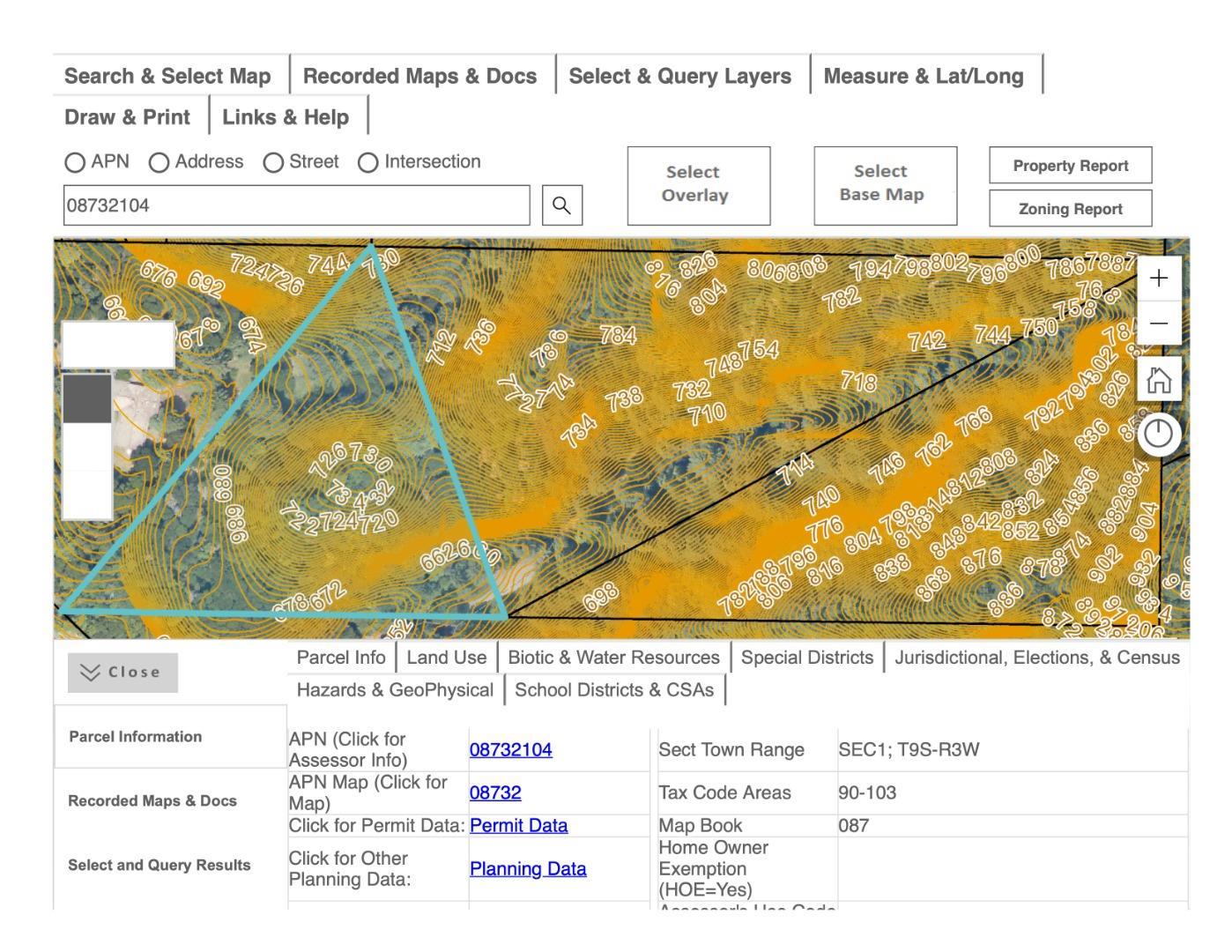1232x952 pixels.
Task: Collapse the results panel with Close
Action: (x=122, y=673)
